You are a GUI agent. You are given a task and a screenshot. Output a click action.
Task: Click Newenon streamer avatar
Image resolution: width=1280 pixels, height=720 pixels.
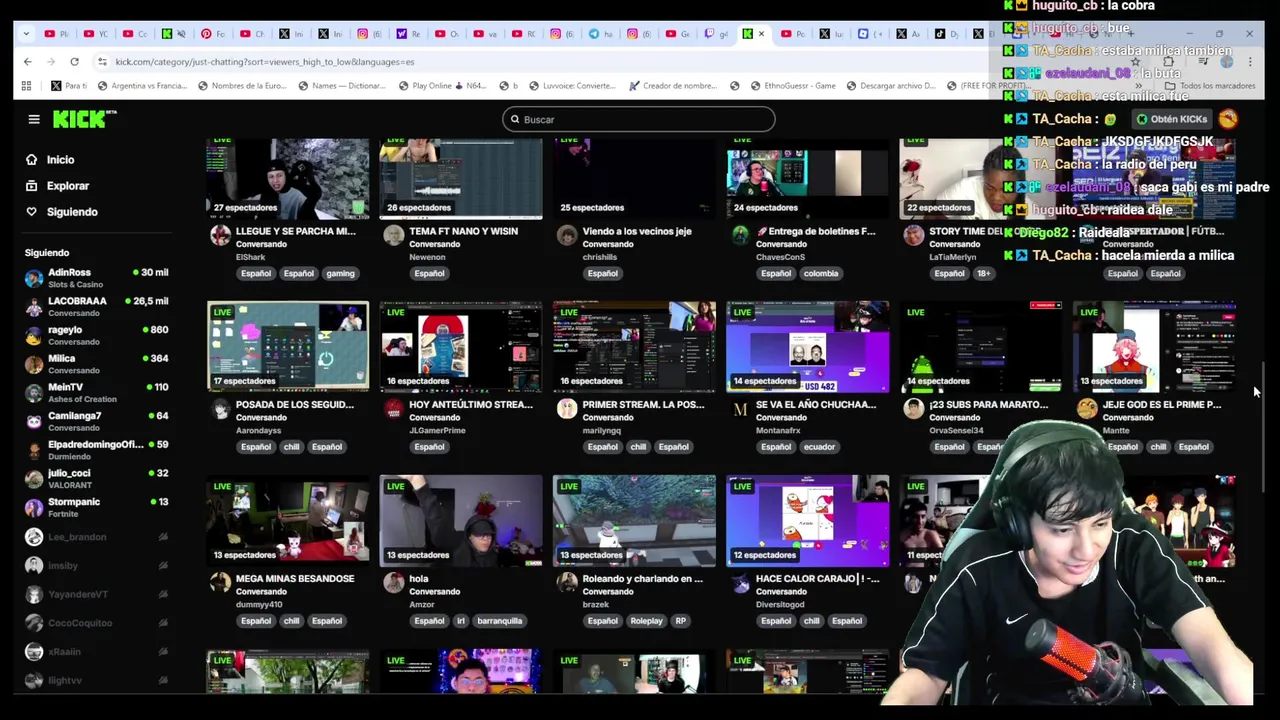point(394,235)
